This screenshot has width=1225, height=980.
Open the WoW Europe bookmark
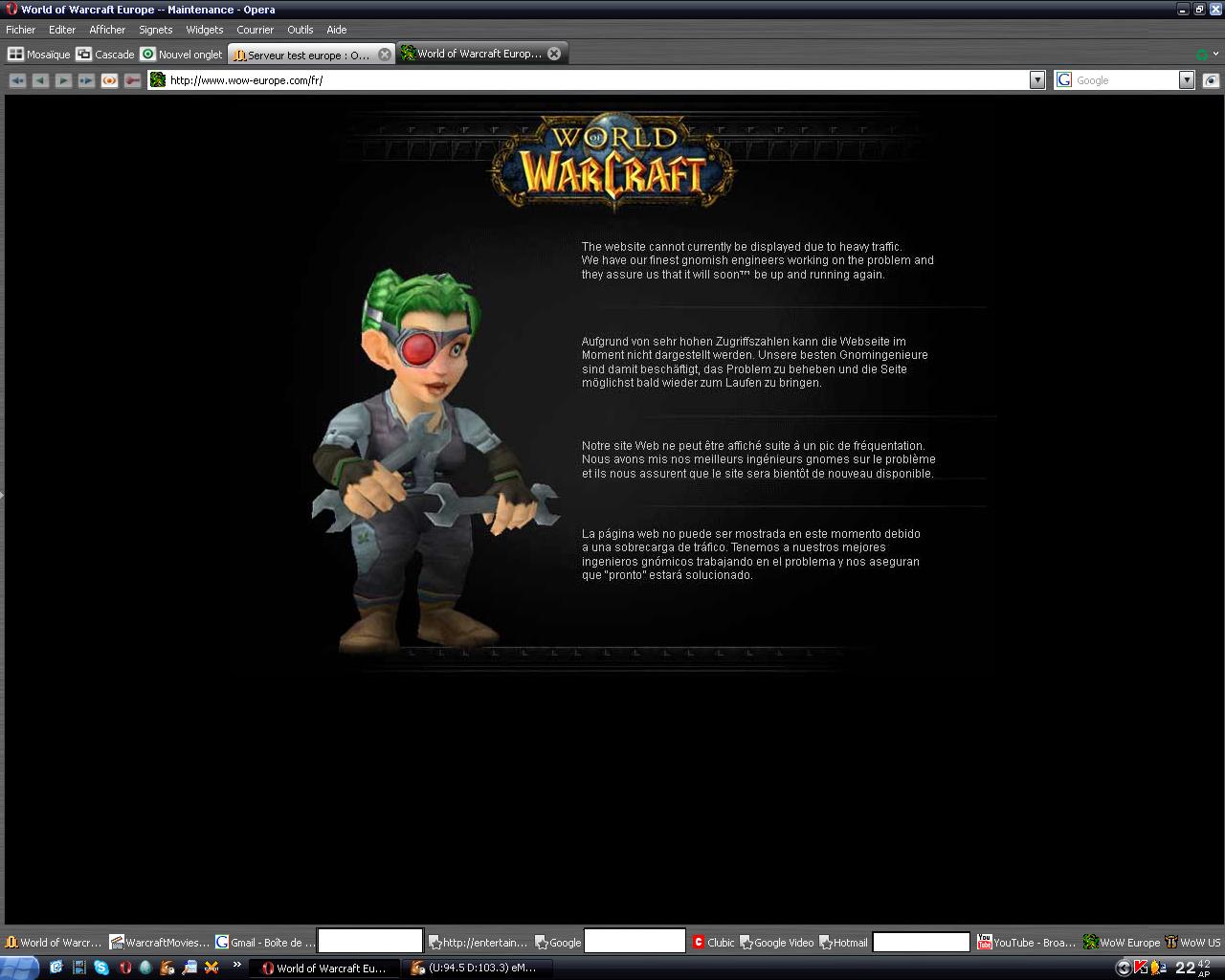coord(1122,943)
